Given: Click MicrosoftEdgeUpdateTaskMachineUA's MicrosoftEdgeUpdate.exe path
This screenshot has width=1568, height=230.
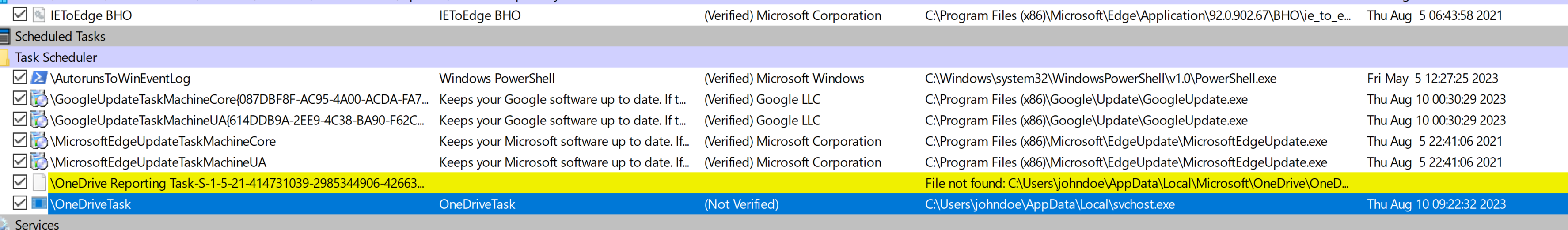Looking at the screenshot, I should point(1125,162).
